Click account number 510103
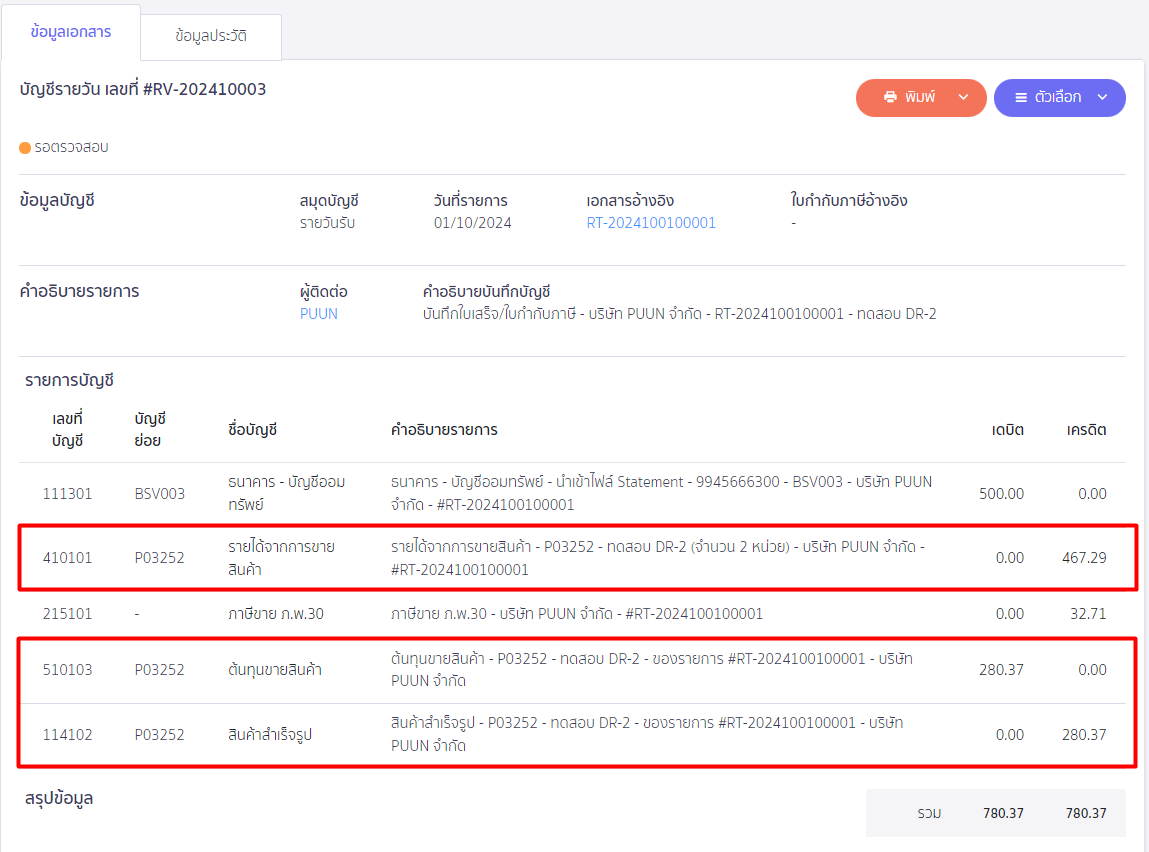Screen dimensions: 1149x852 [x=67, y=670]
